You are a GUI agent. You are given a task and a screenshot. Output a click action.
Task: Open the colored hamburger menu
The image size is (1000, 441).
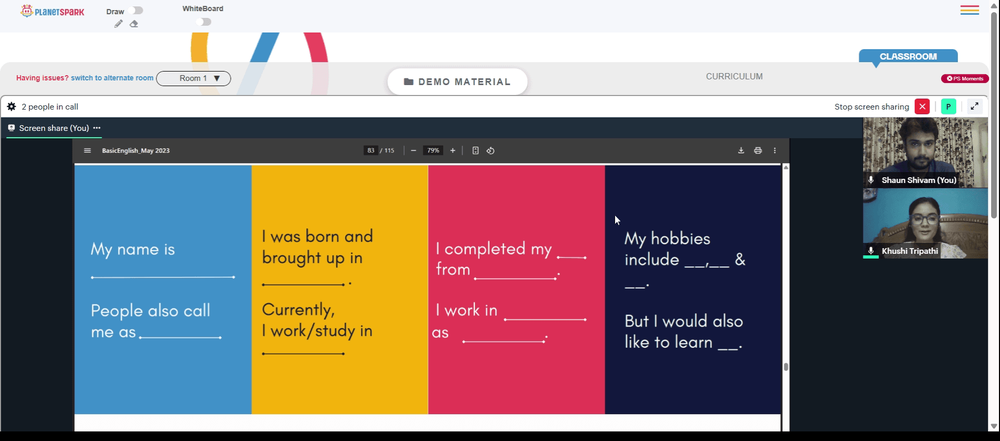pos(969,10)
